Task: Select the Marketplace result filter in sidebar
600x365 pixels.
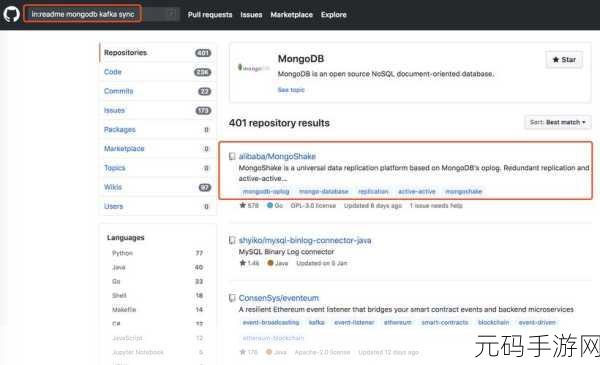Action: point(157,148)
